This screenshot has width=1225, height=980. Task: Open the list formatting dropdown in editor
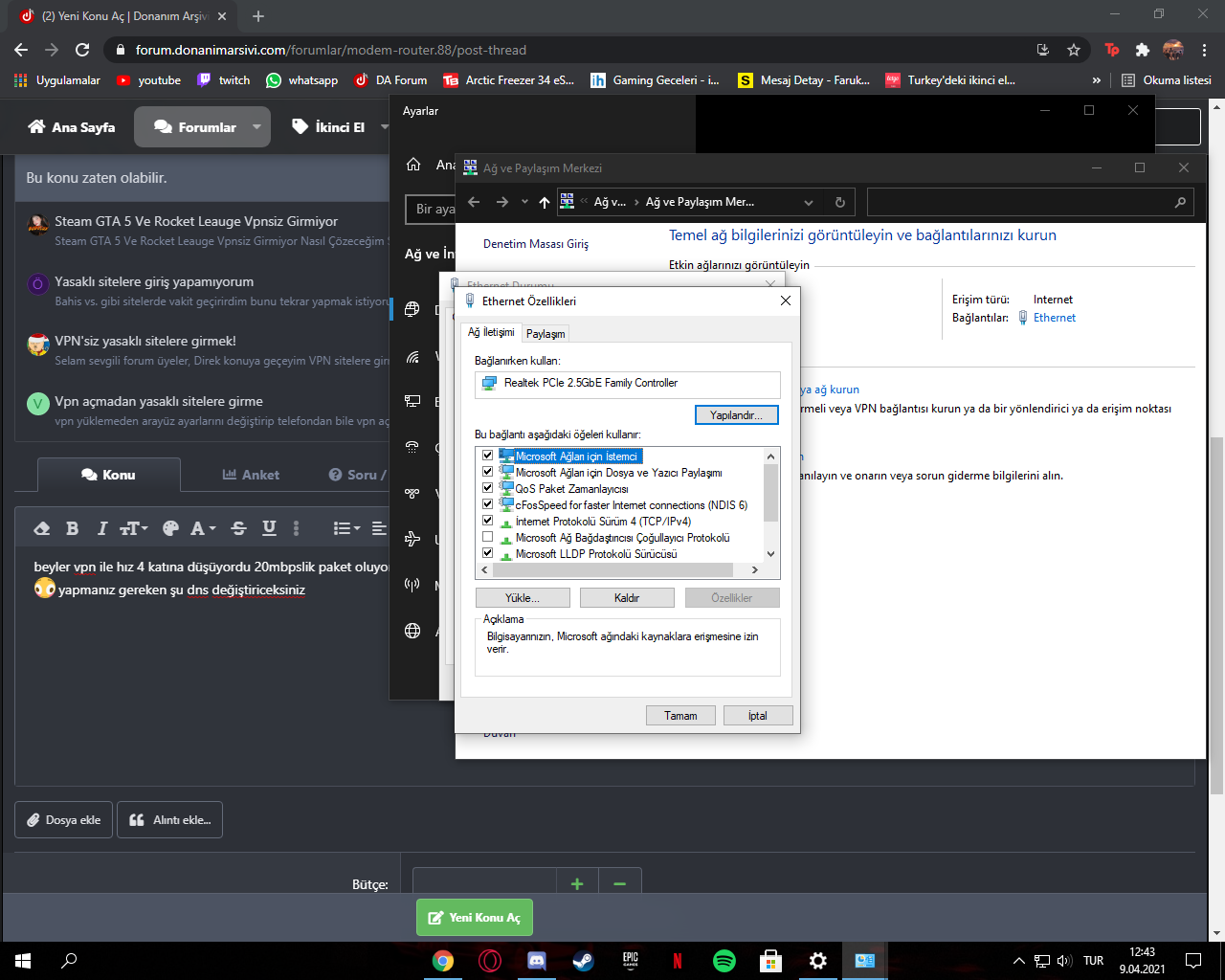pyautogui.click(x=346, y=528)
